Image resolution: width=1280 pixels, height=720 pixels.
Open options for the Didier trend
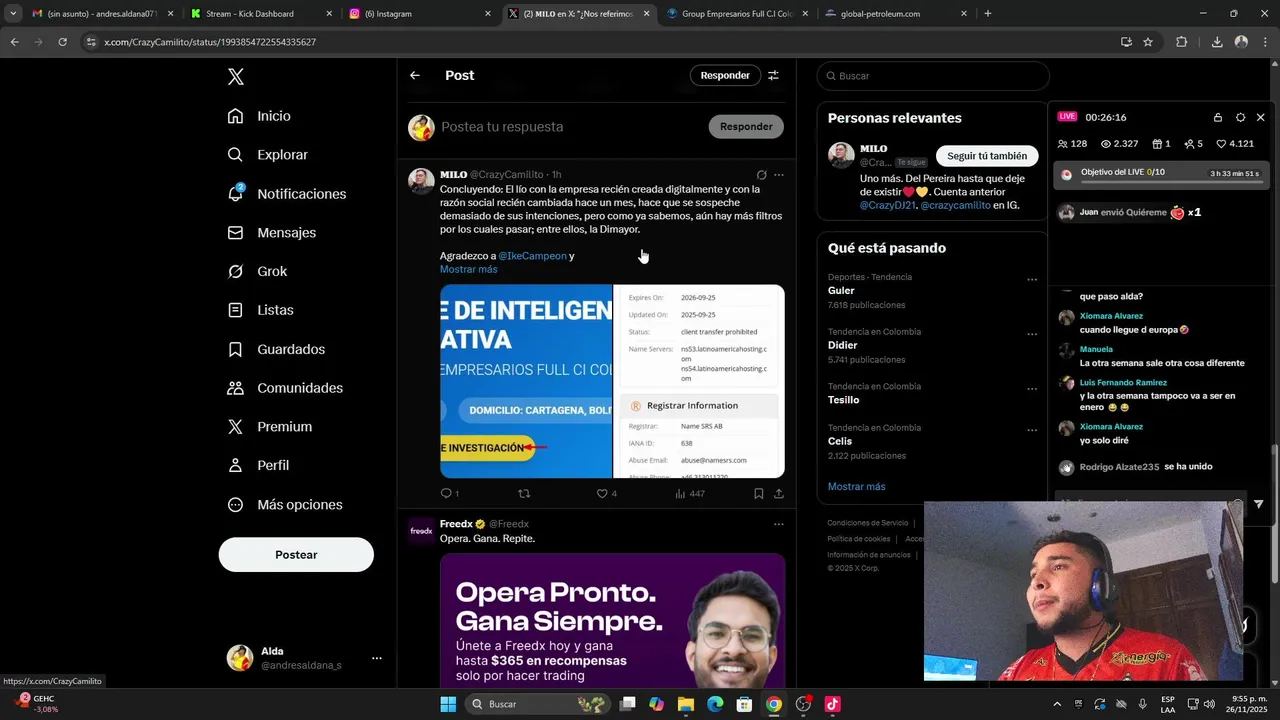[1032, 334]
